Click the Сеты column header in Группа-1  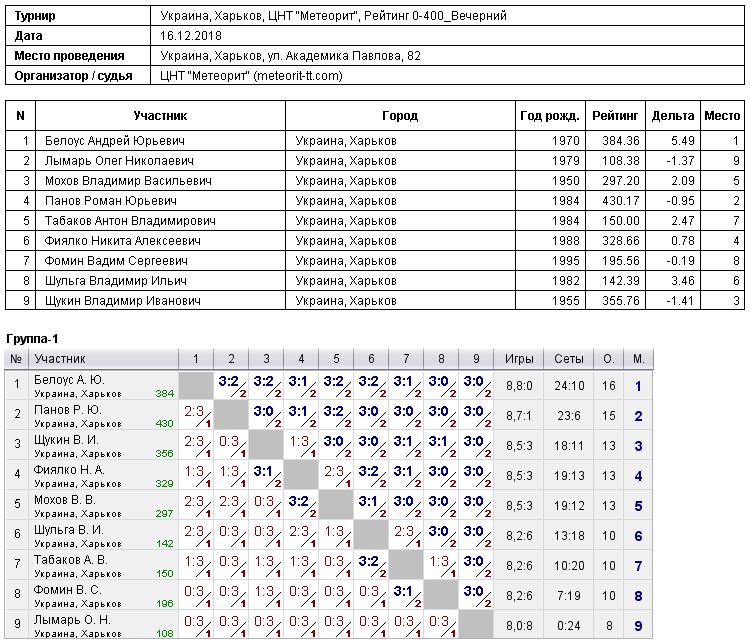[x=569, y=359]
